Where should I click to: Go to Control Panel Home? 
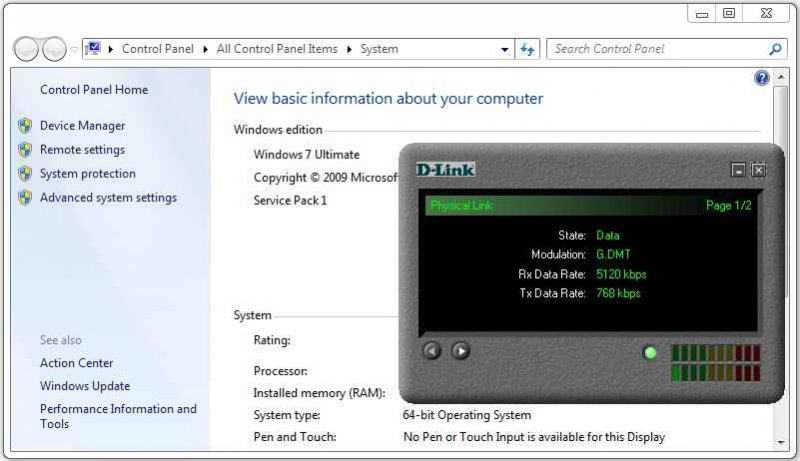click(94, 90)
